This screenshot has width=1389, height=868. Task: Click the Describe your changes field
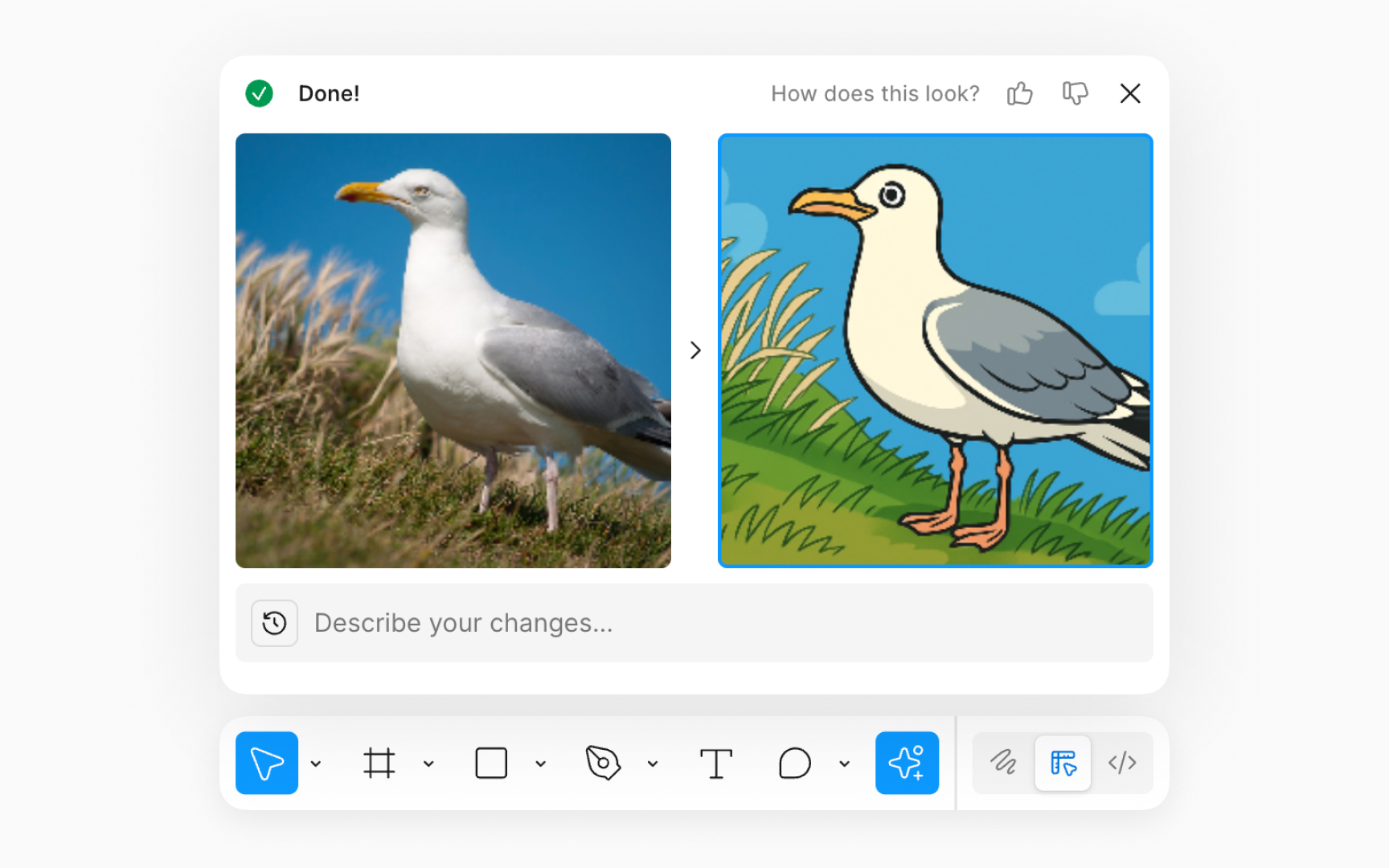563,623
